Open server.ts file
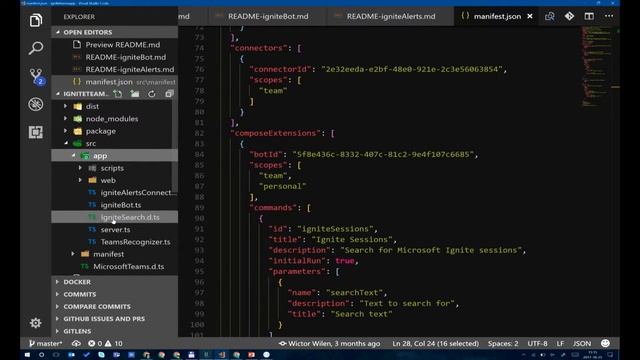The height and width of the screenshot is (360, 640). pyautogui.click(x=116, y=229)
